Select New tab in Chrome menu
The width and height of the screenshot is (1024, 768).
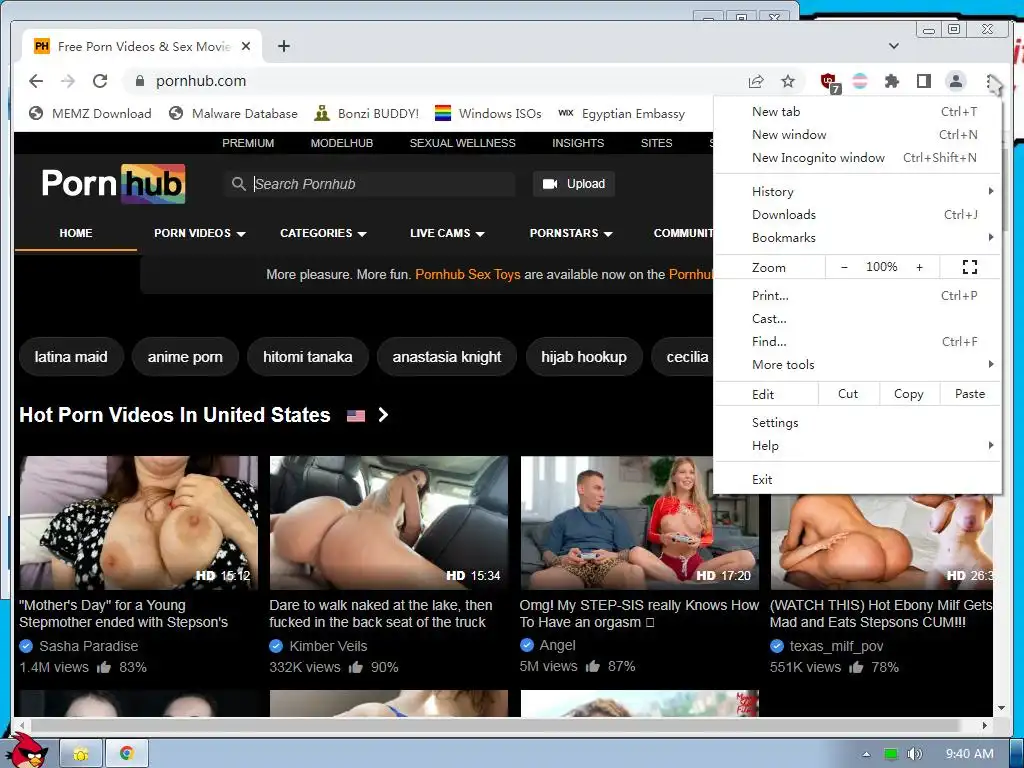click(x=857, y=112)
